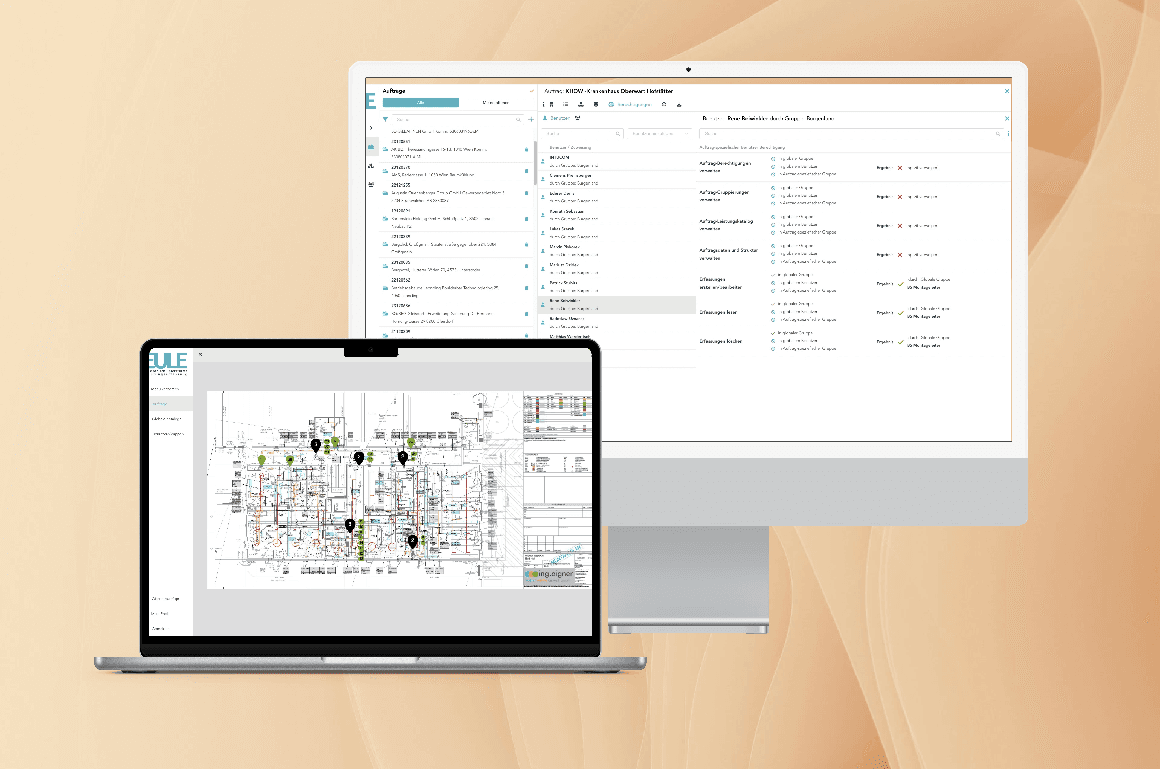Select the teal 'Alle' tab under Aufträge

420,103
